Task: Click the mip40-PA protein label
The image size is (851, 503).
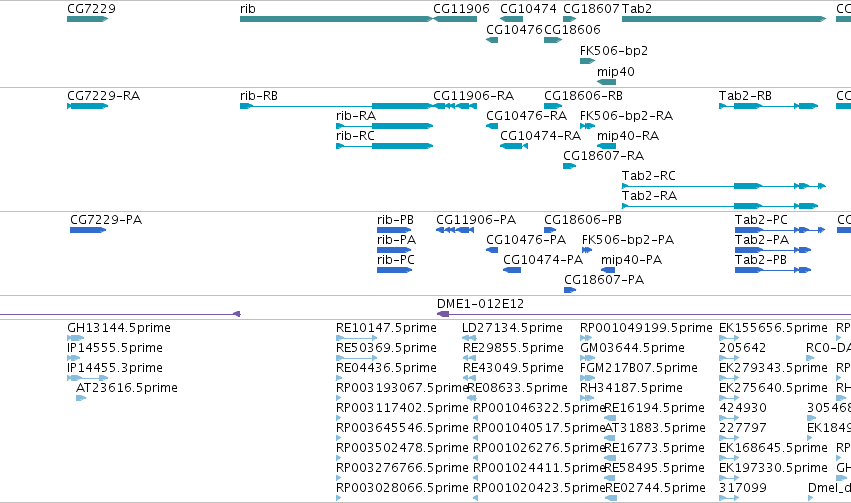Action: pos(631,260)
